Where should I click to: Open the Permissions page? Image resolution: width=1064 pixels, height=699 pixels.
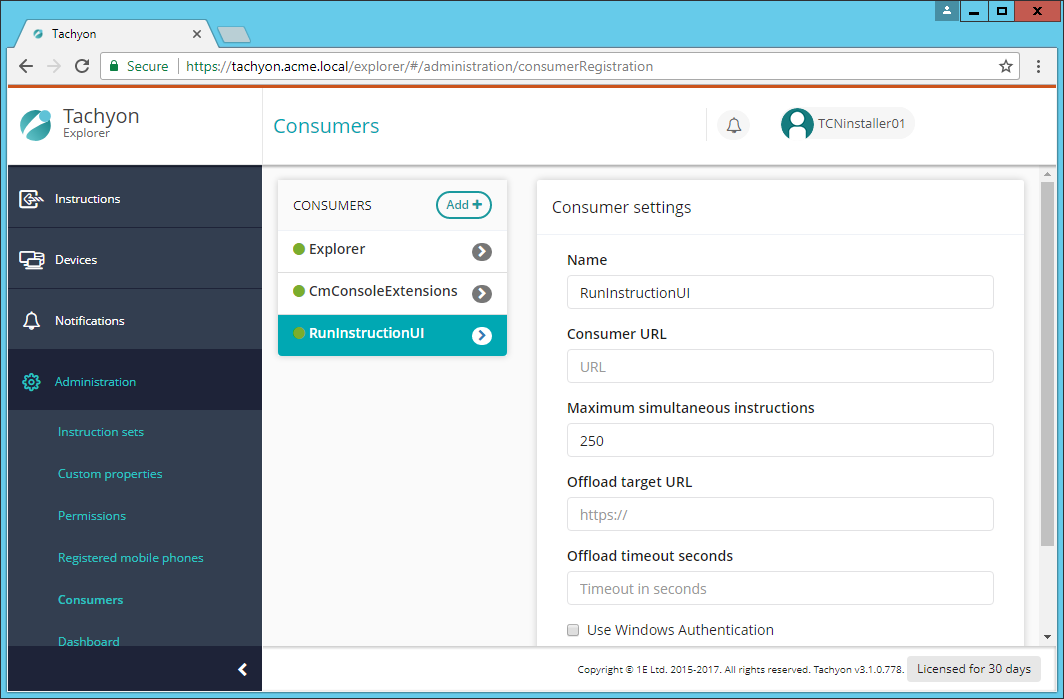[x=92, y=516]
